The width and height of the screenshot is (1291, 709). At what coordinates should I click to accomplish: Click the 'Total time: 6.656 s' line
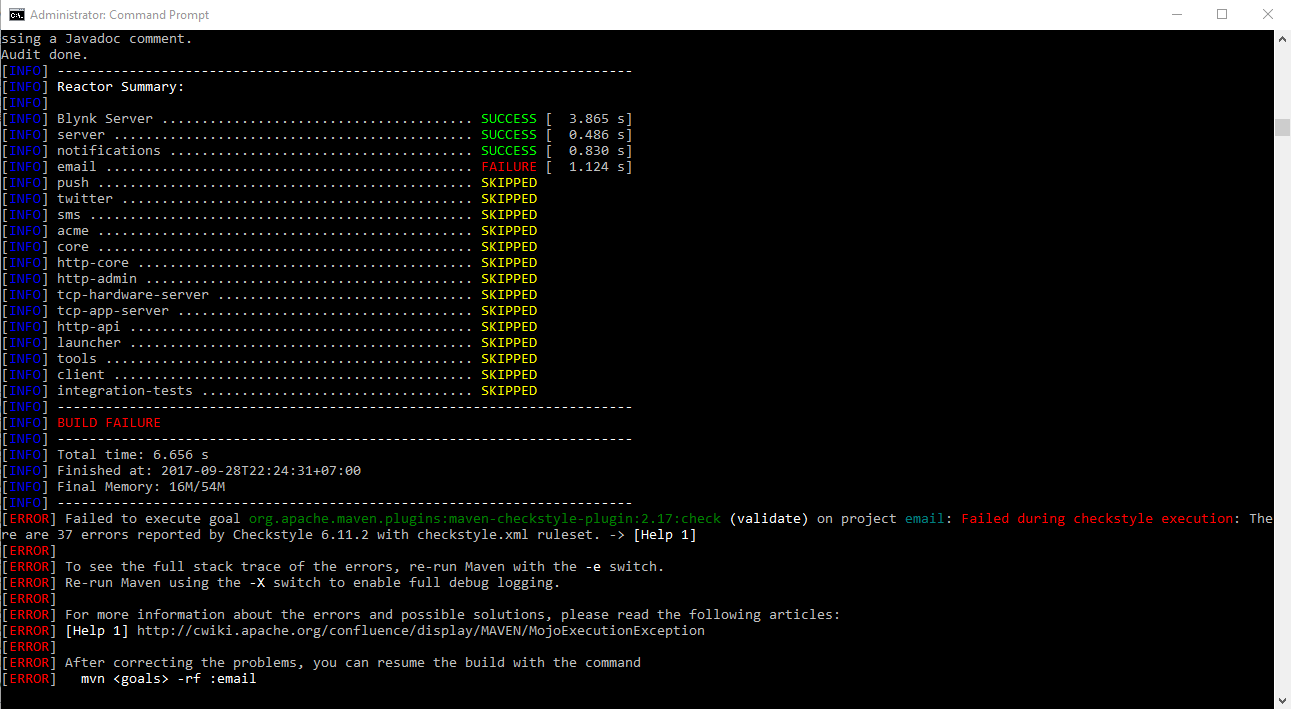coord(133,455)
